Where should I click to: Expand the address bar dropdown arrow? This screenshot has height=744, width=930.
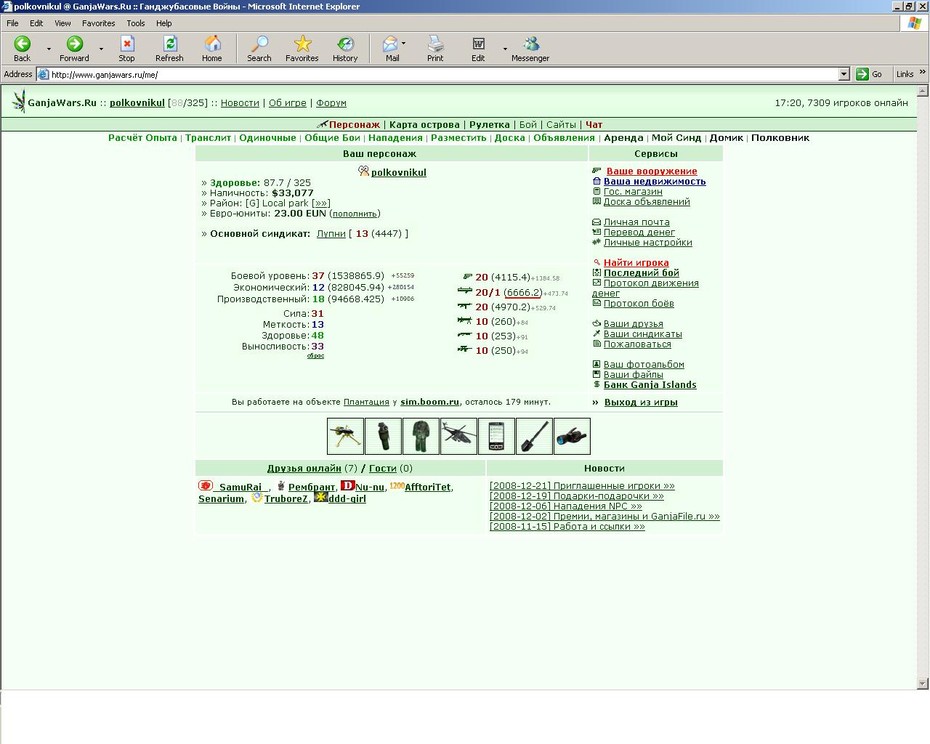[845, 74]
